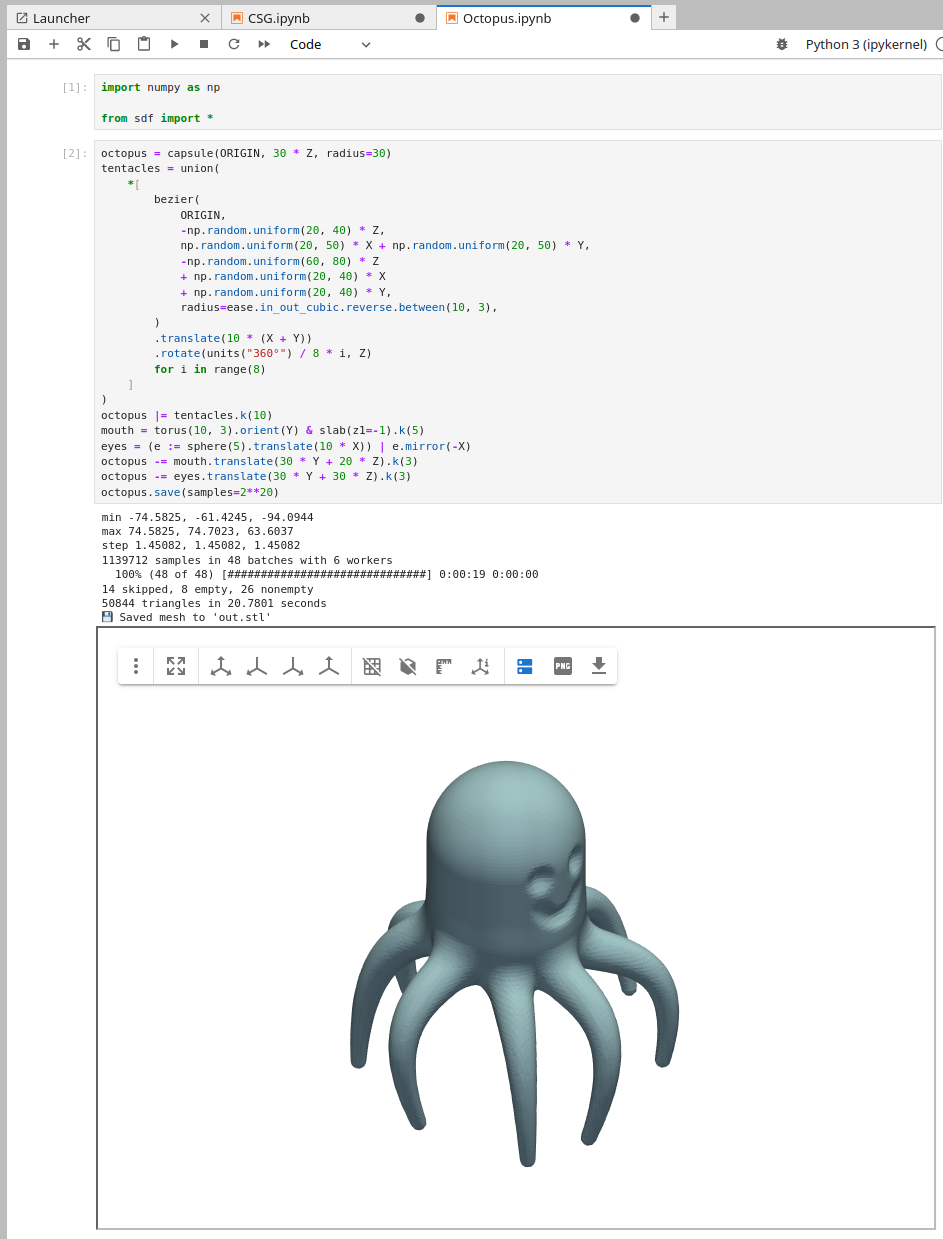Viewport: 943px width, 1239px height.
Task: Interrupt the kernel with stop button
Action: click(204, 44)
